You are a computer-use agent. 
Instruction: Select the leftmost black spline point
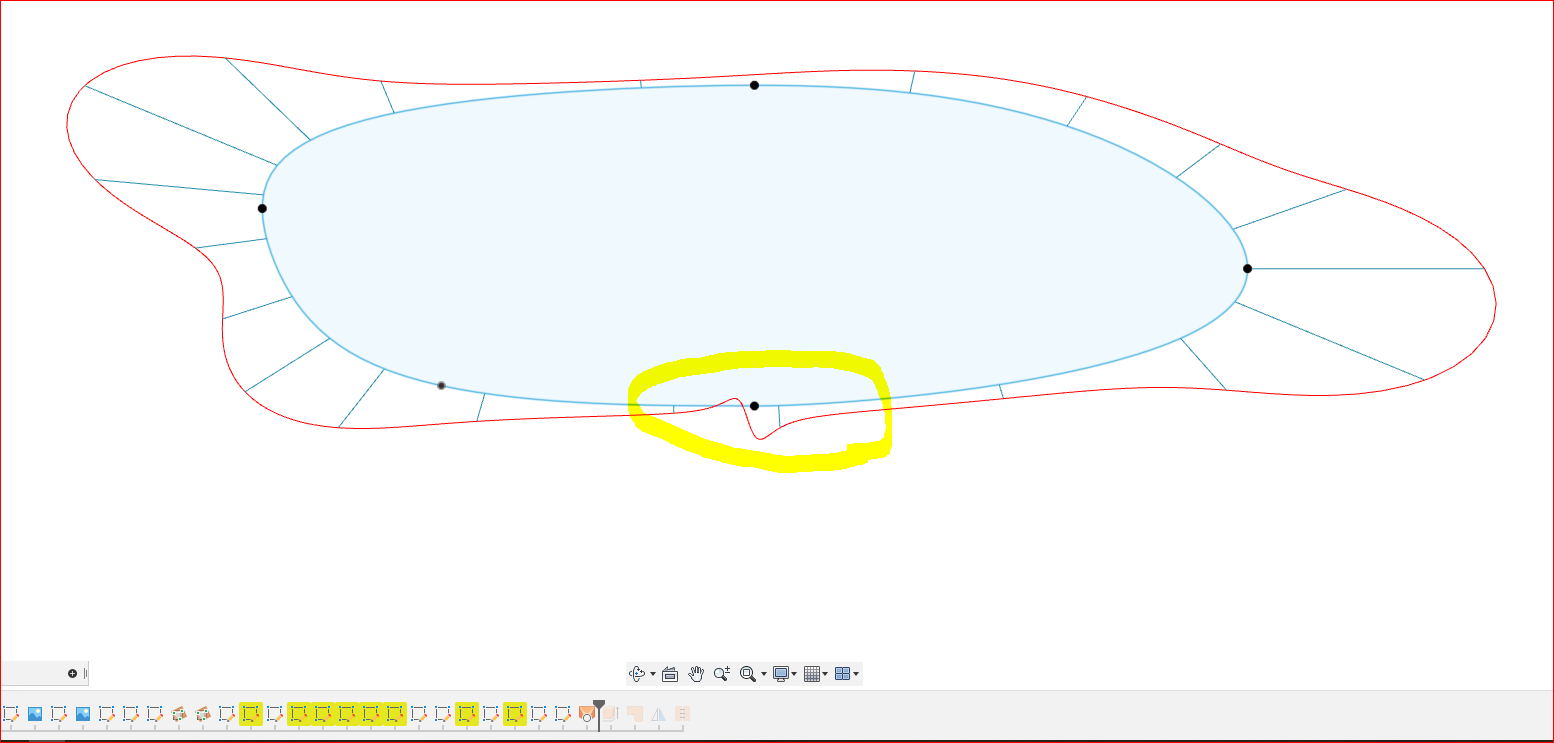point(262,208)
